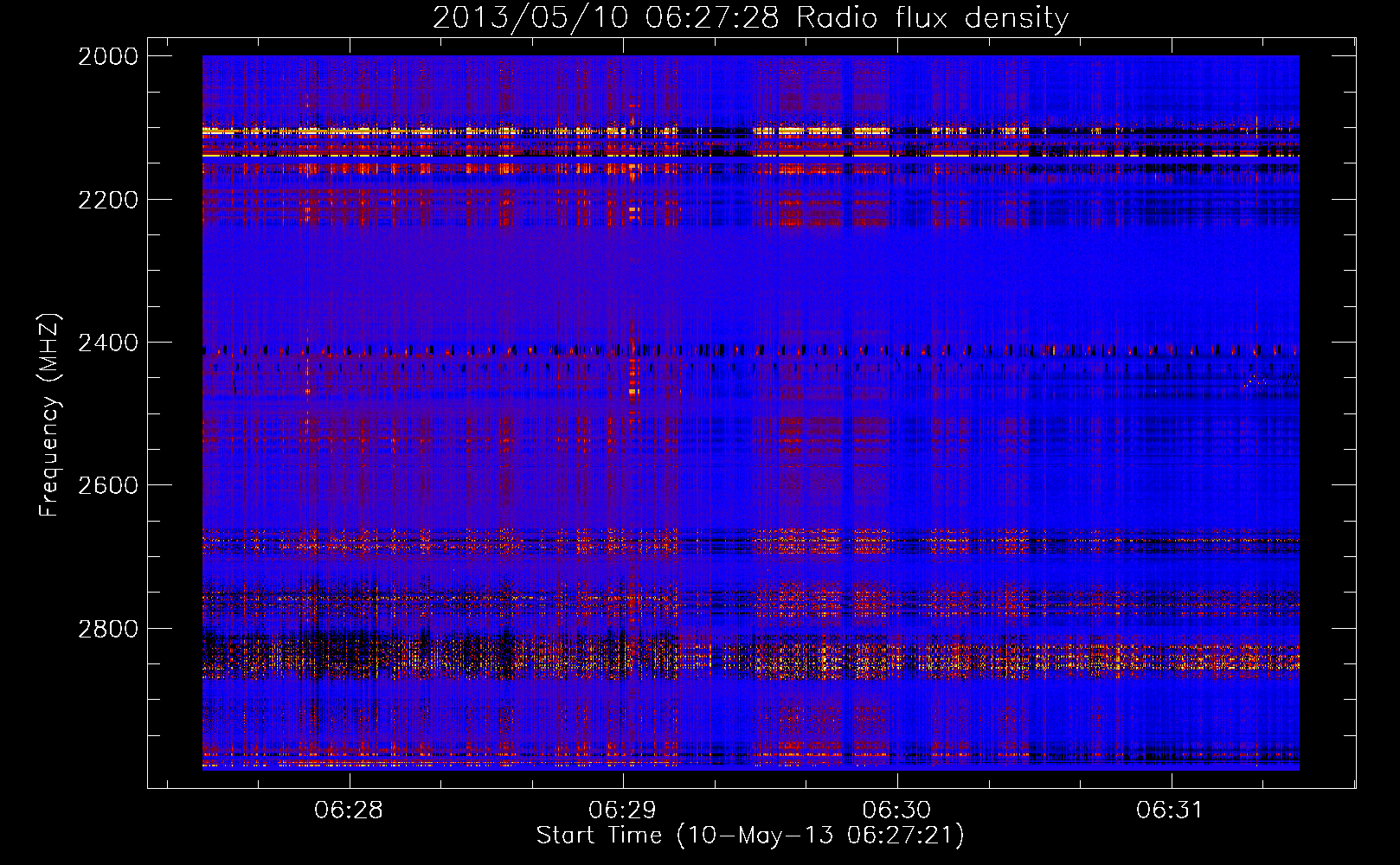Select the 2800 frequency tick label

point(107,628)
